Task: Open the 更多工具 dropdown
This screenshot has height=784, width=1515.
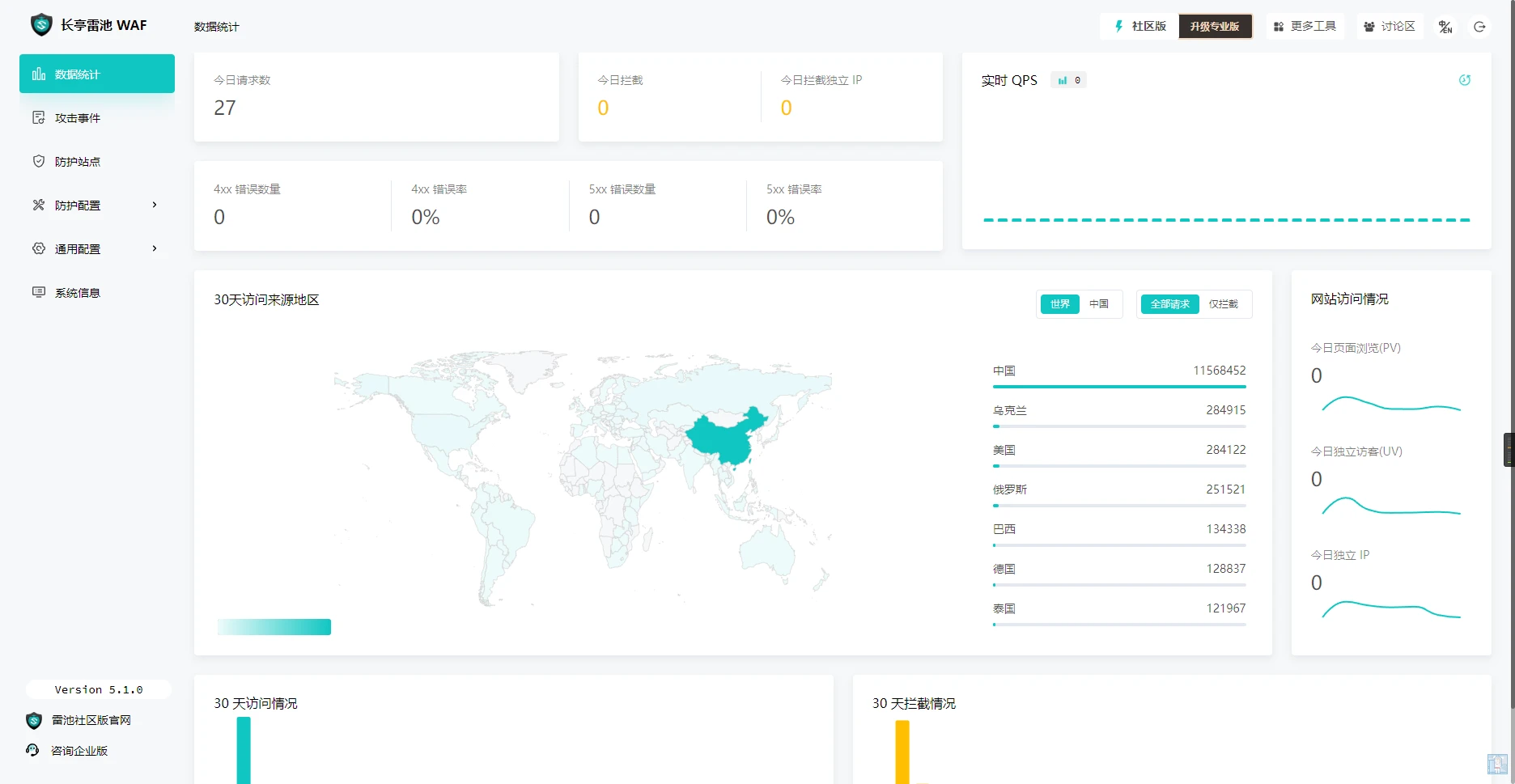Action: coord(1305,27)
